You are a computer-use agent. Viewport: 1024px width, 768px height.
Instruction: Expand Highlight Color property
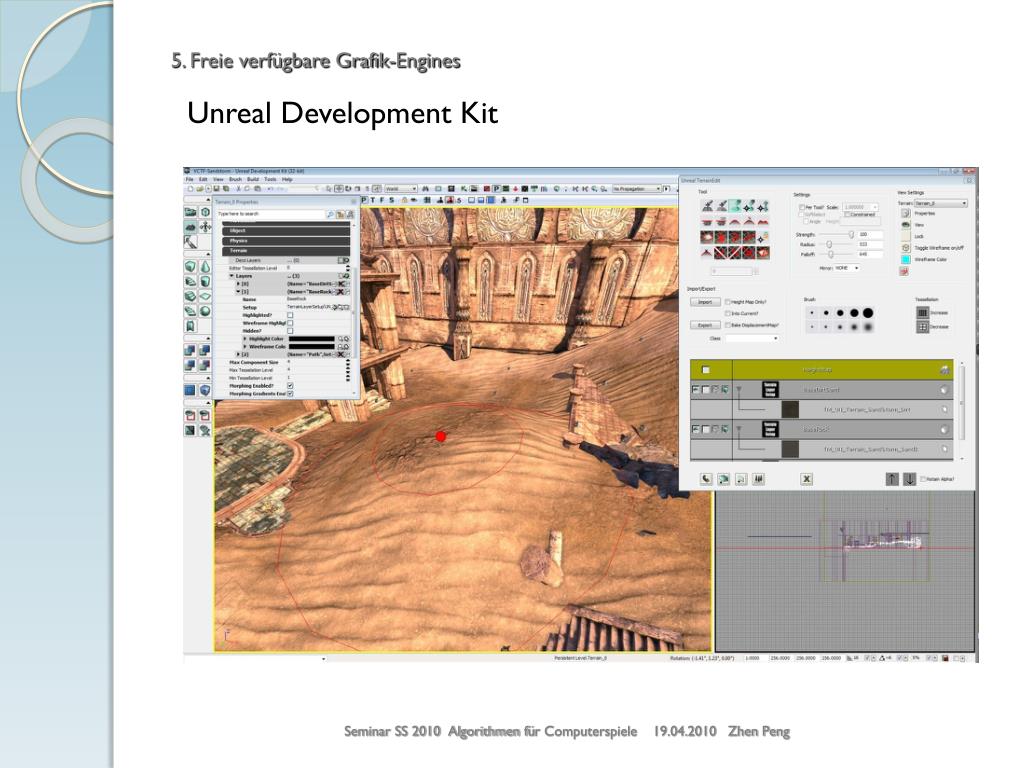click(246, 339)
